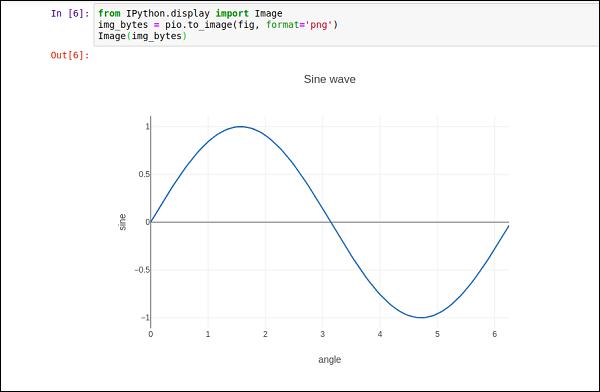
Task: Click the In [6] code cell input area
Action: (346, 24)
